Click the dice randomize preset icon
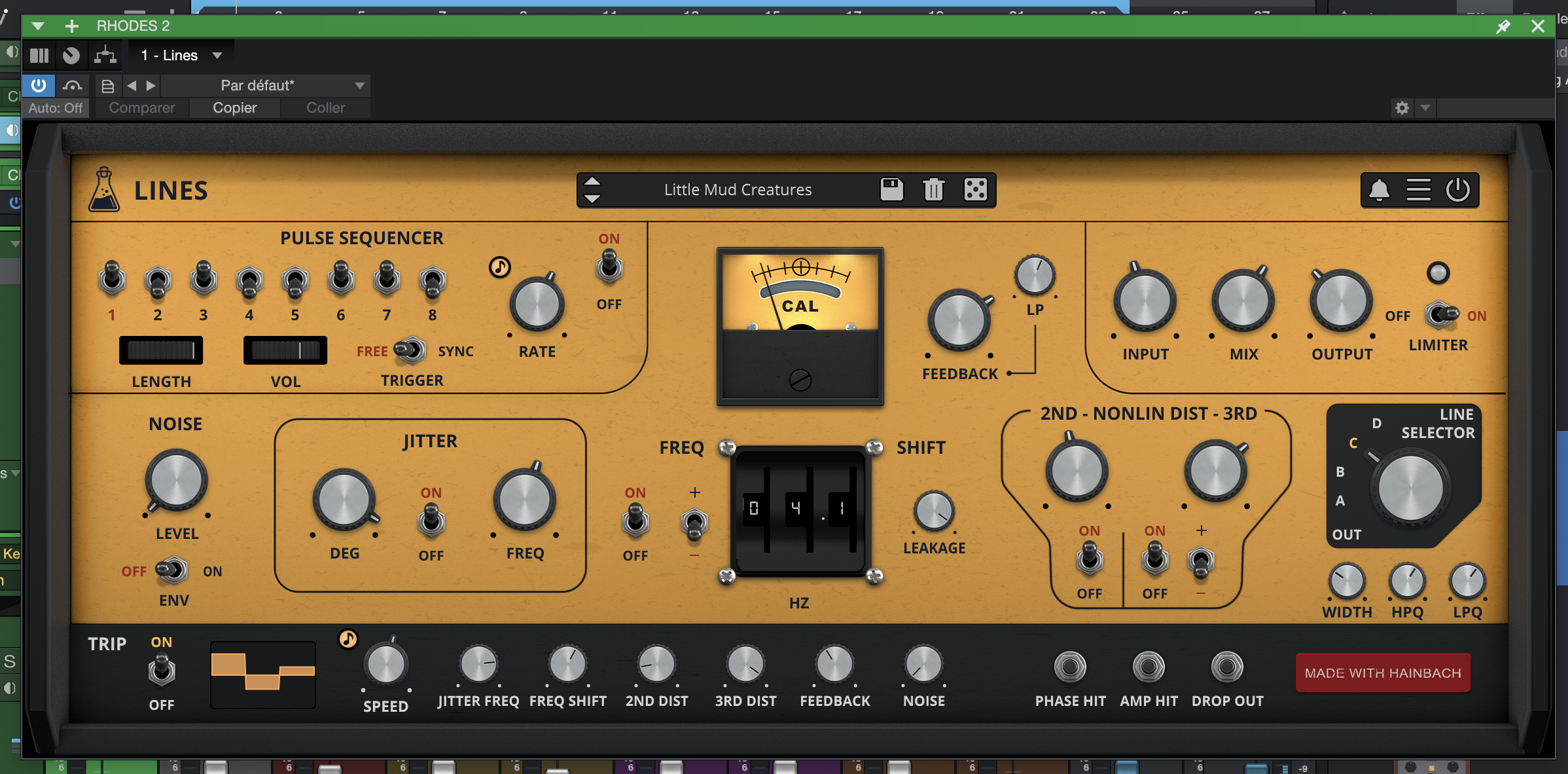The image size is (1568, 774). click(975, 190)
